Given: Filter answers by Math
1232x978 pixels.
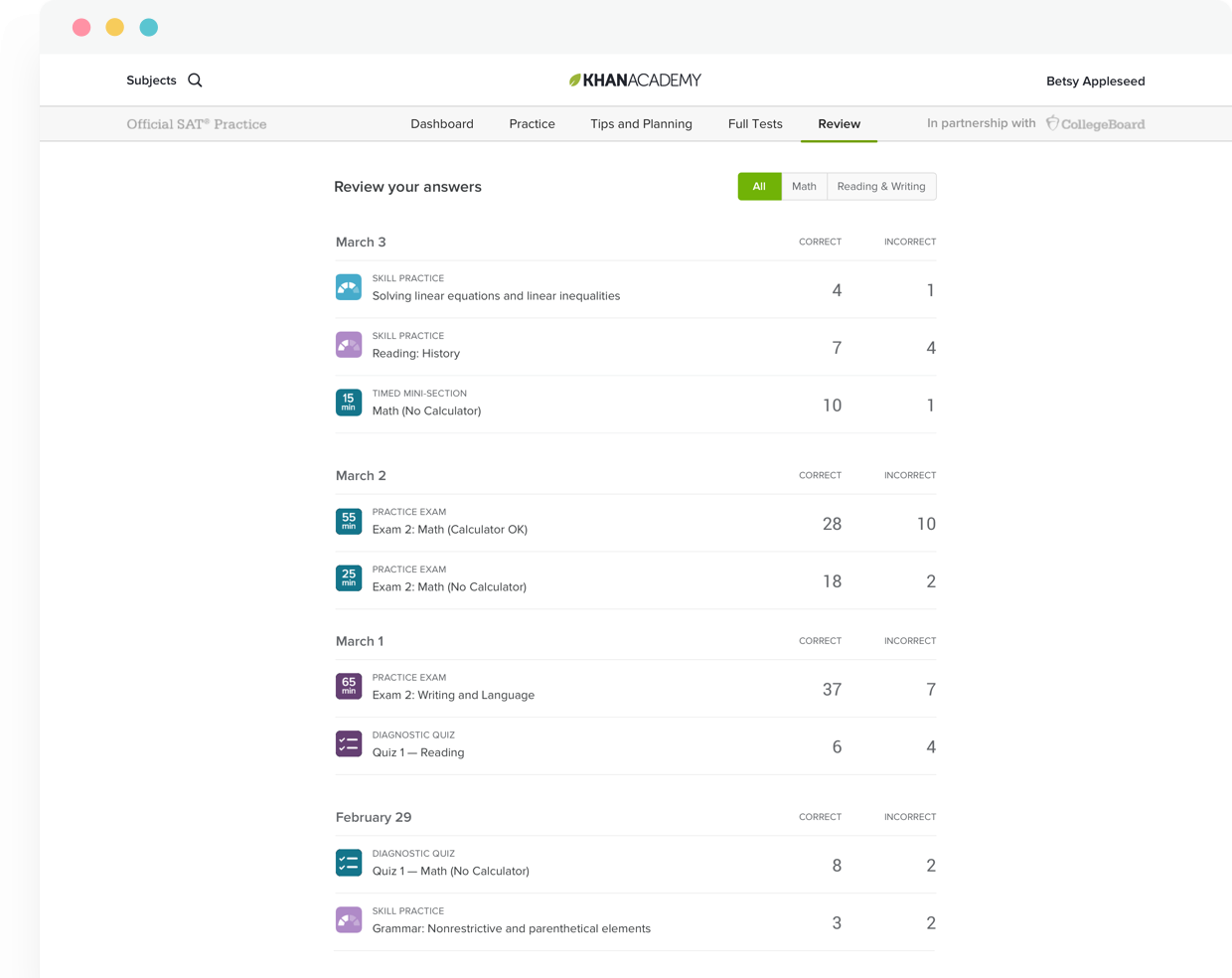Looking at the screenshot, I should [x=804, y=187].
